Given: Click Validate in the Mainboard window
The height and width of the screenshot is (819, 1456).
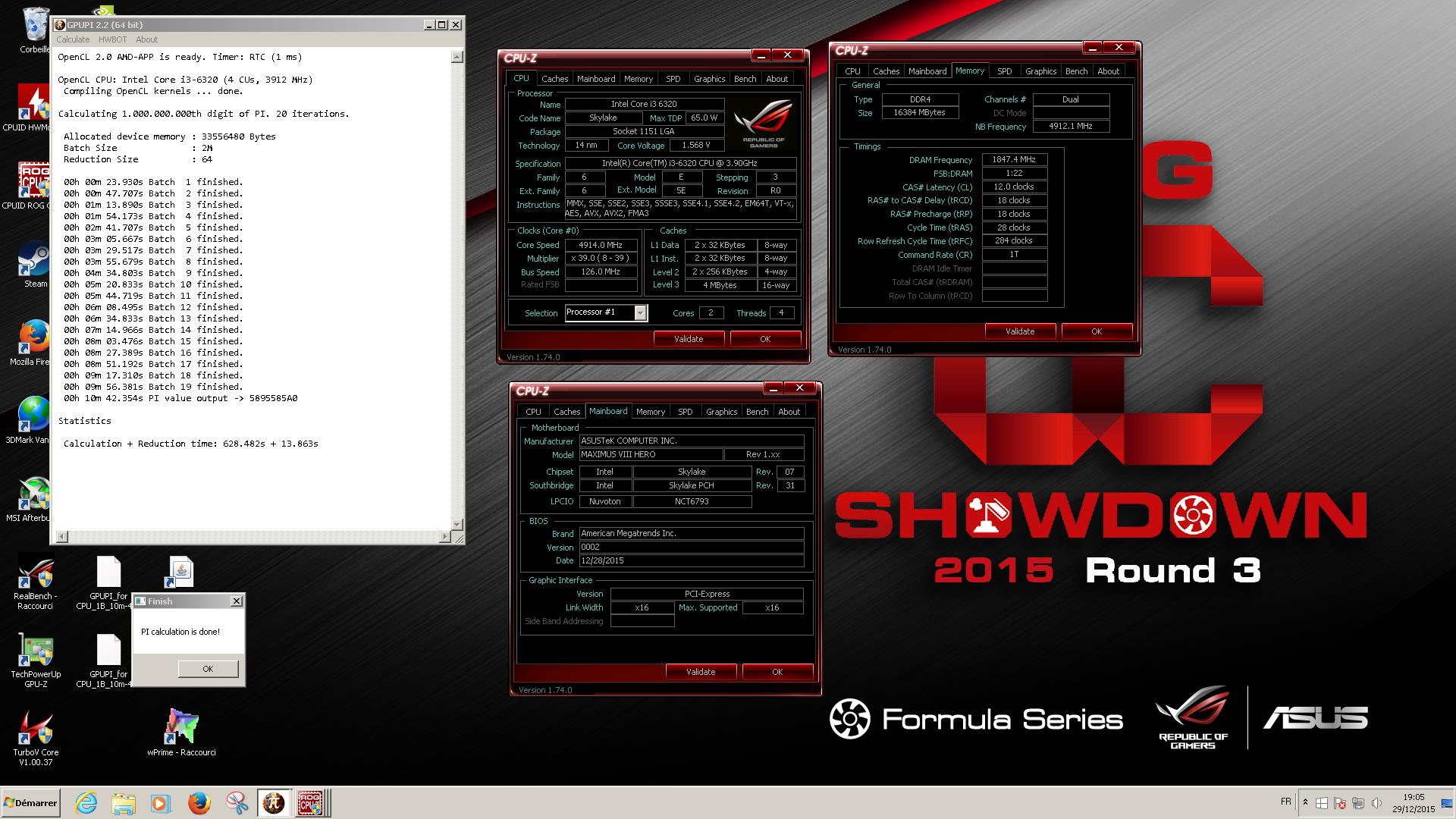Looking at the screenshot, I should 701,672.
